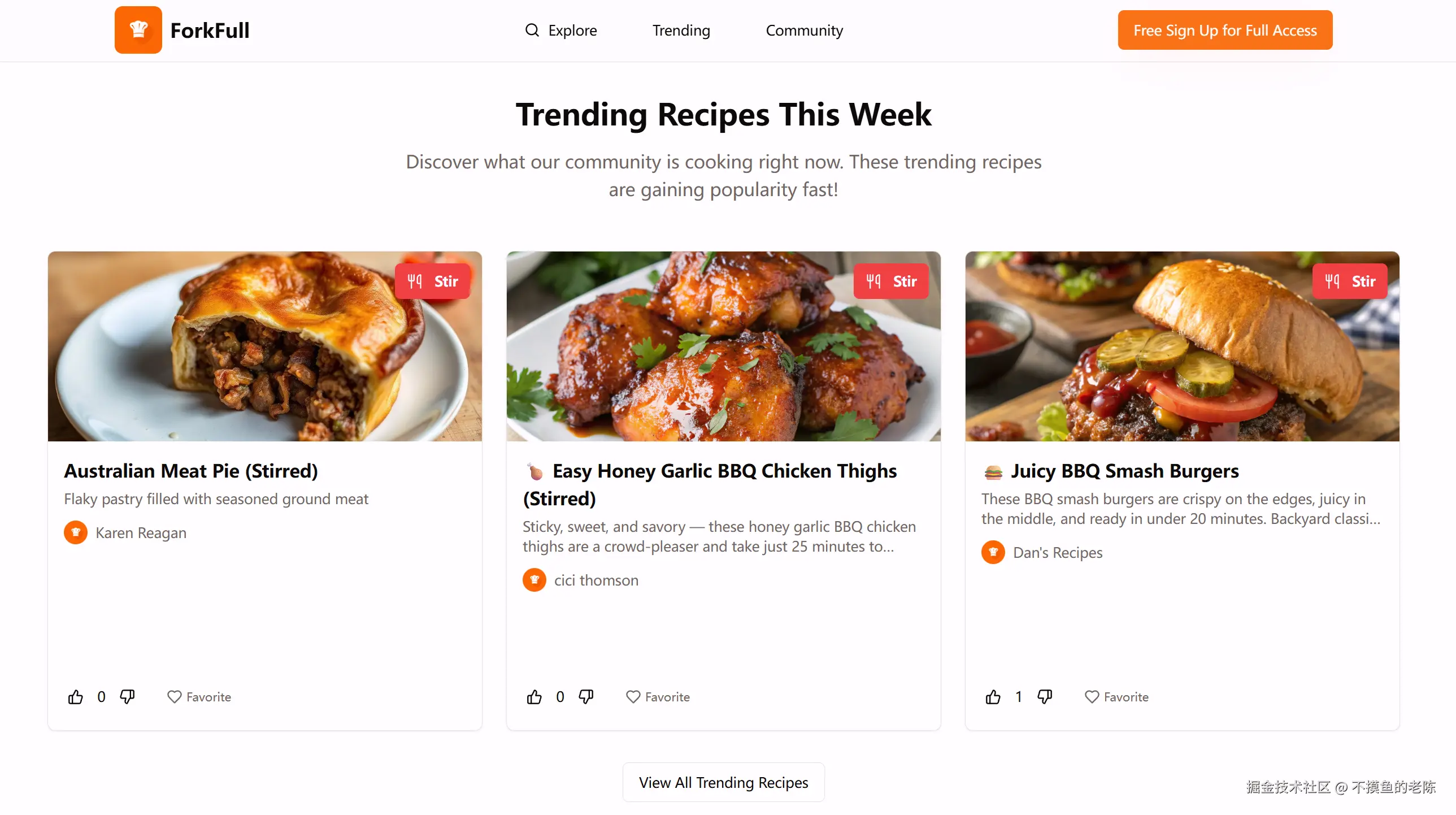Dislike the Australian Meat Pie recipe
Image resolution: width=1456 pixels, height=815 pixels.
[x=127, y=697]
